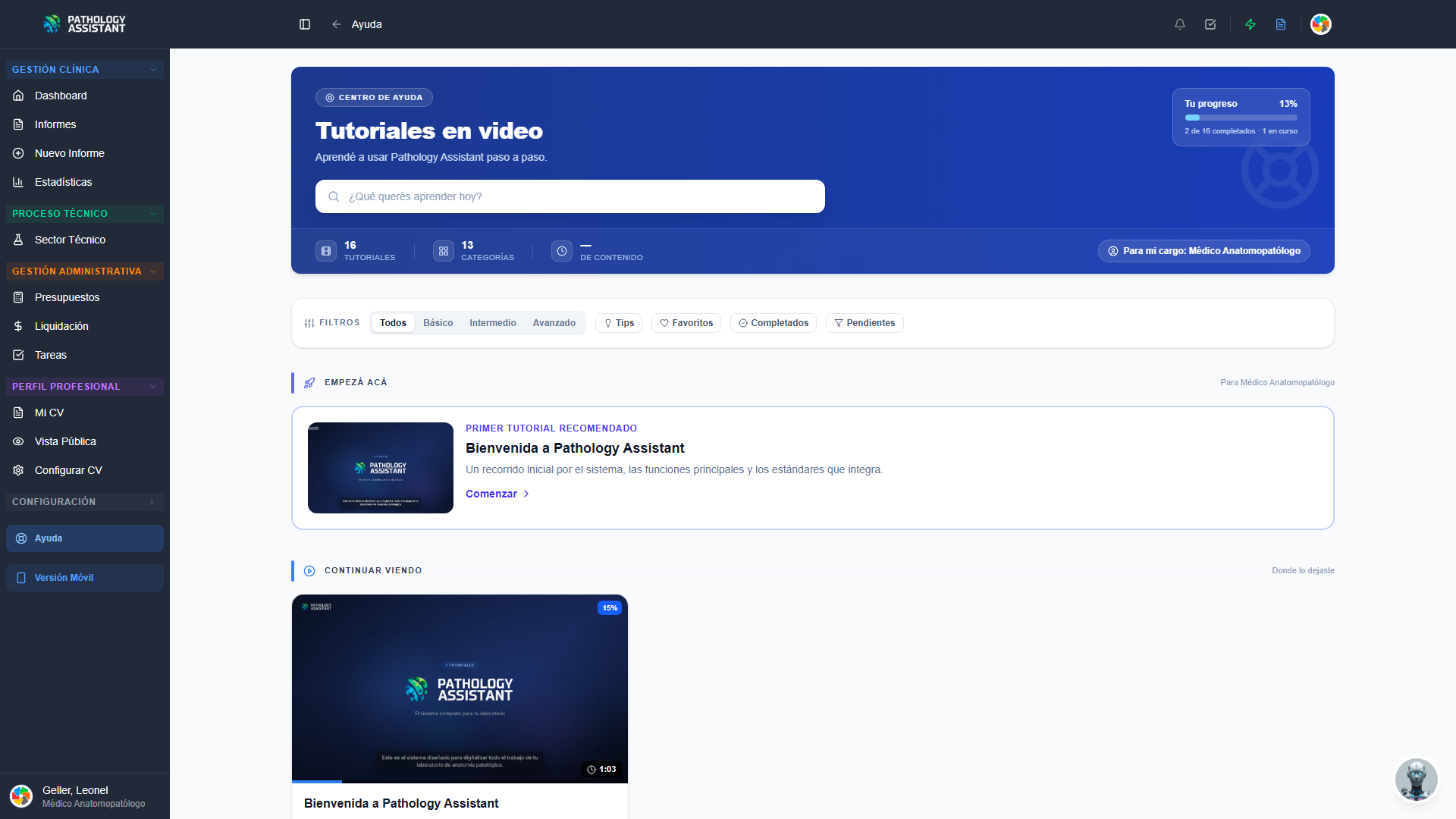Open the notifications bell

click(1180, 24)
